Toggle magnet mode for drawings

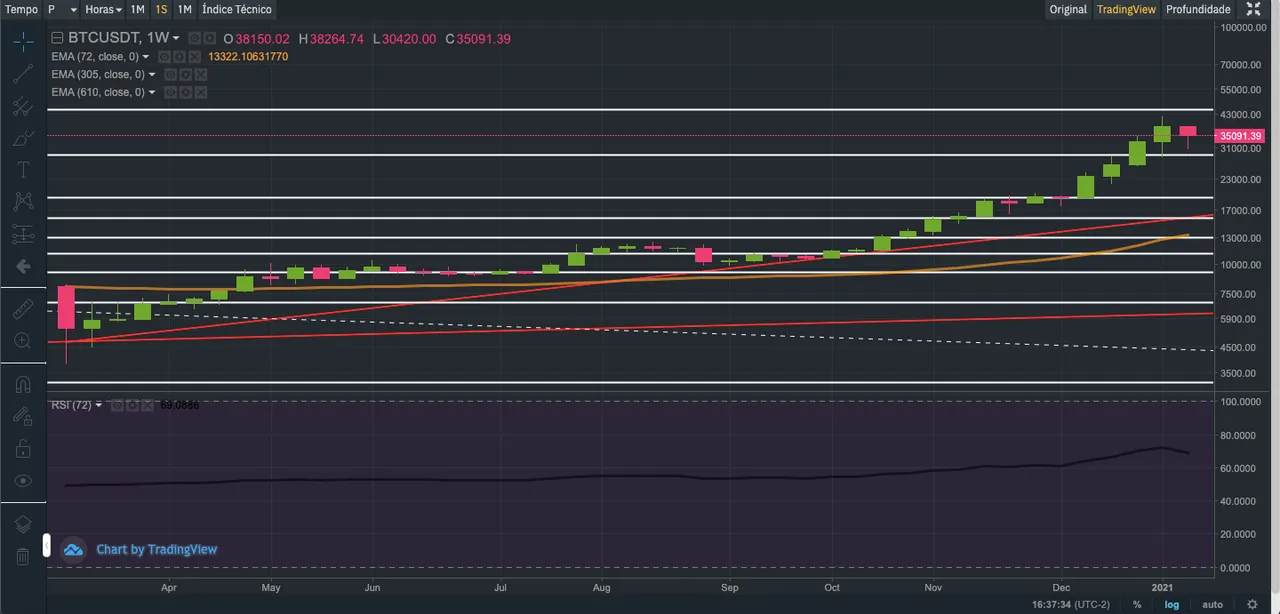[23, 384]
